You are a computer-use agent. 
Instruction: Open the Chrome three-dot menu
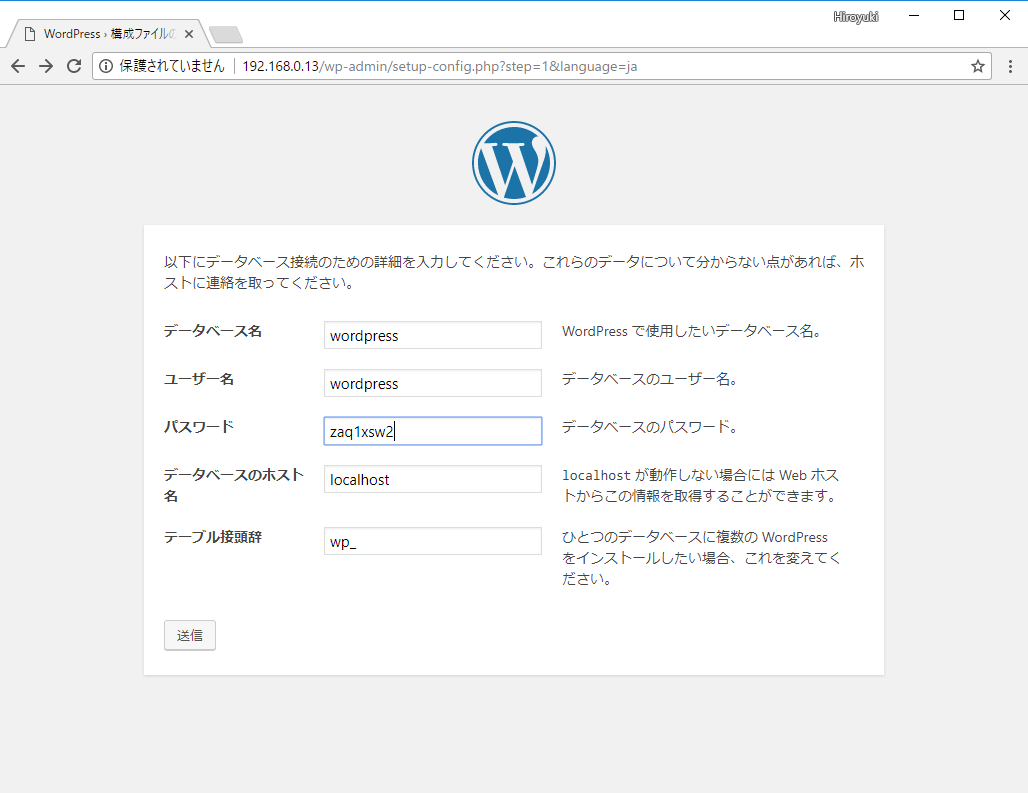coord(1010,66)
